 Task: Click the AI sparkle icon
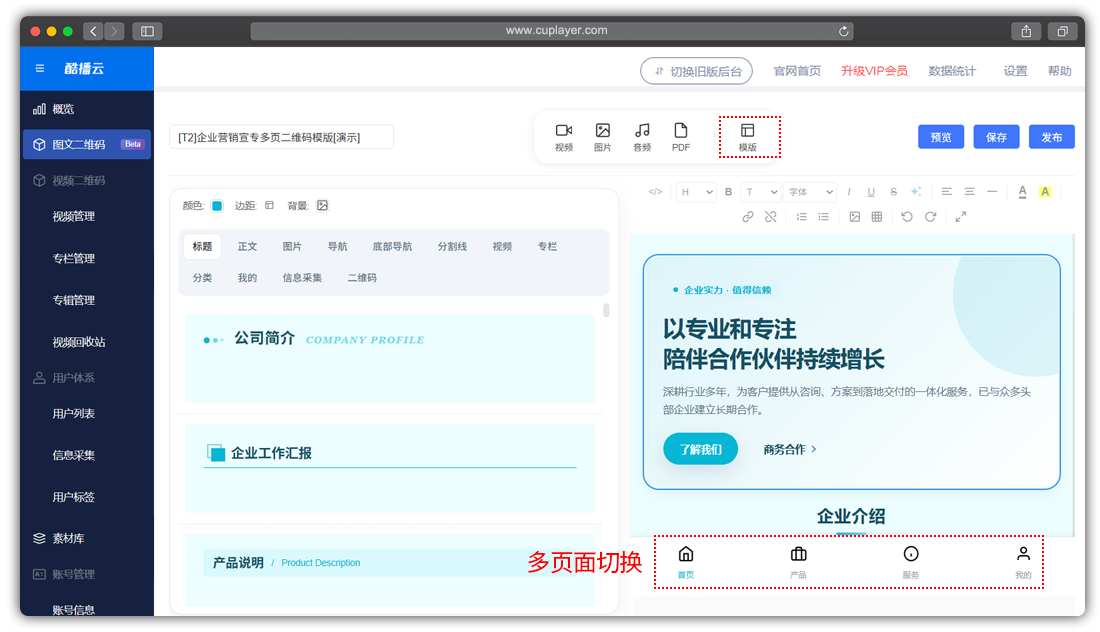(916, 191)
